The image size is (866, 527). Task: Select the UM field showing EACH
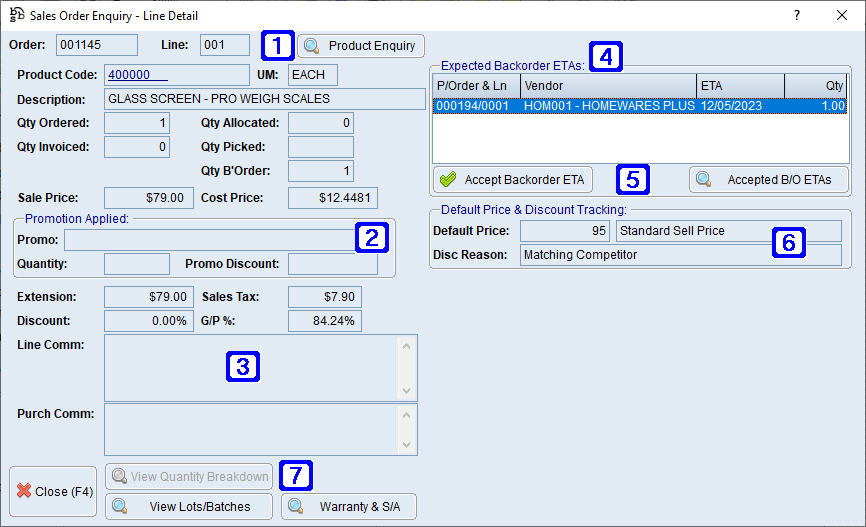313,75
